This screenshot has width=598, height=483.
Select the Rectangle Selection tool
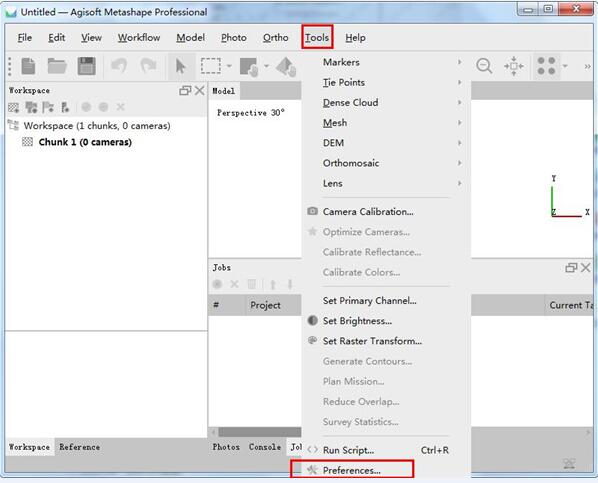[211, 66]
